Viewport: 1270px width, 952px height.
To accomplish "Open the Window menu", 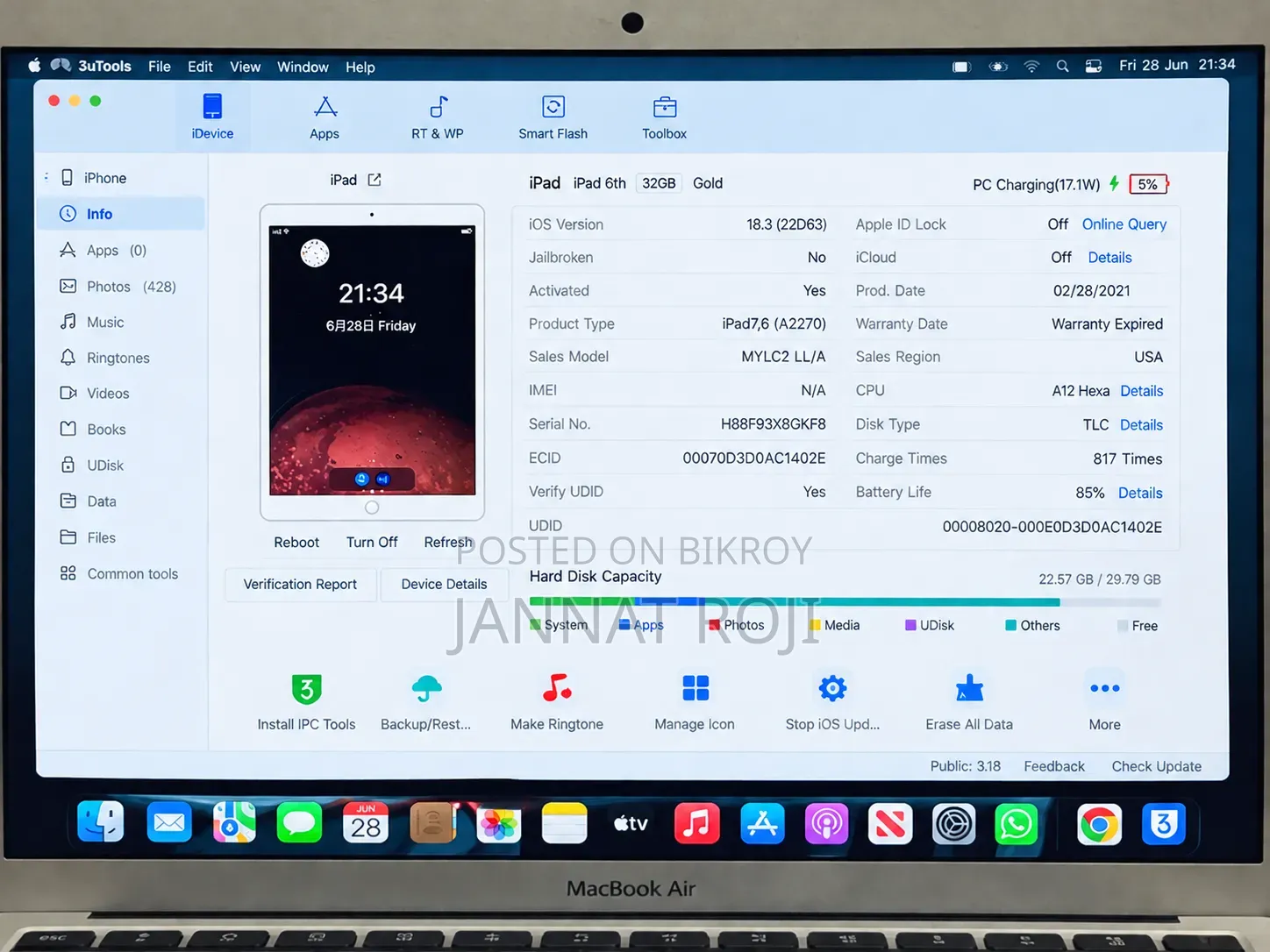I will pyautogui.click(x=303, y=67).
